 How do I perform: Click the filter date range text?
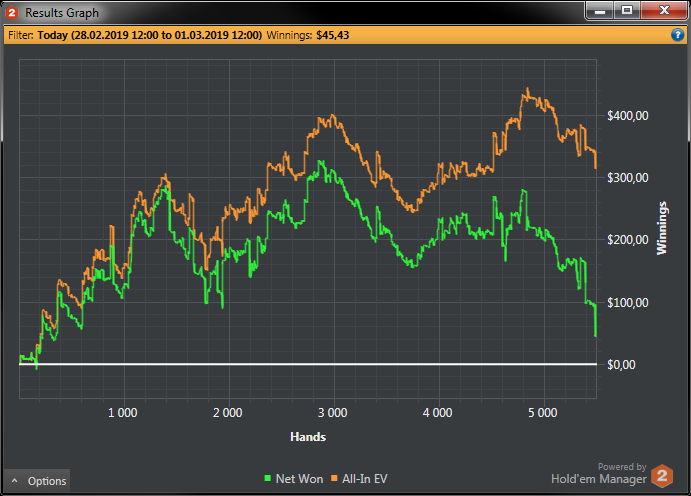point(149,35)
